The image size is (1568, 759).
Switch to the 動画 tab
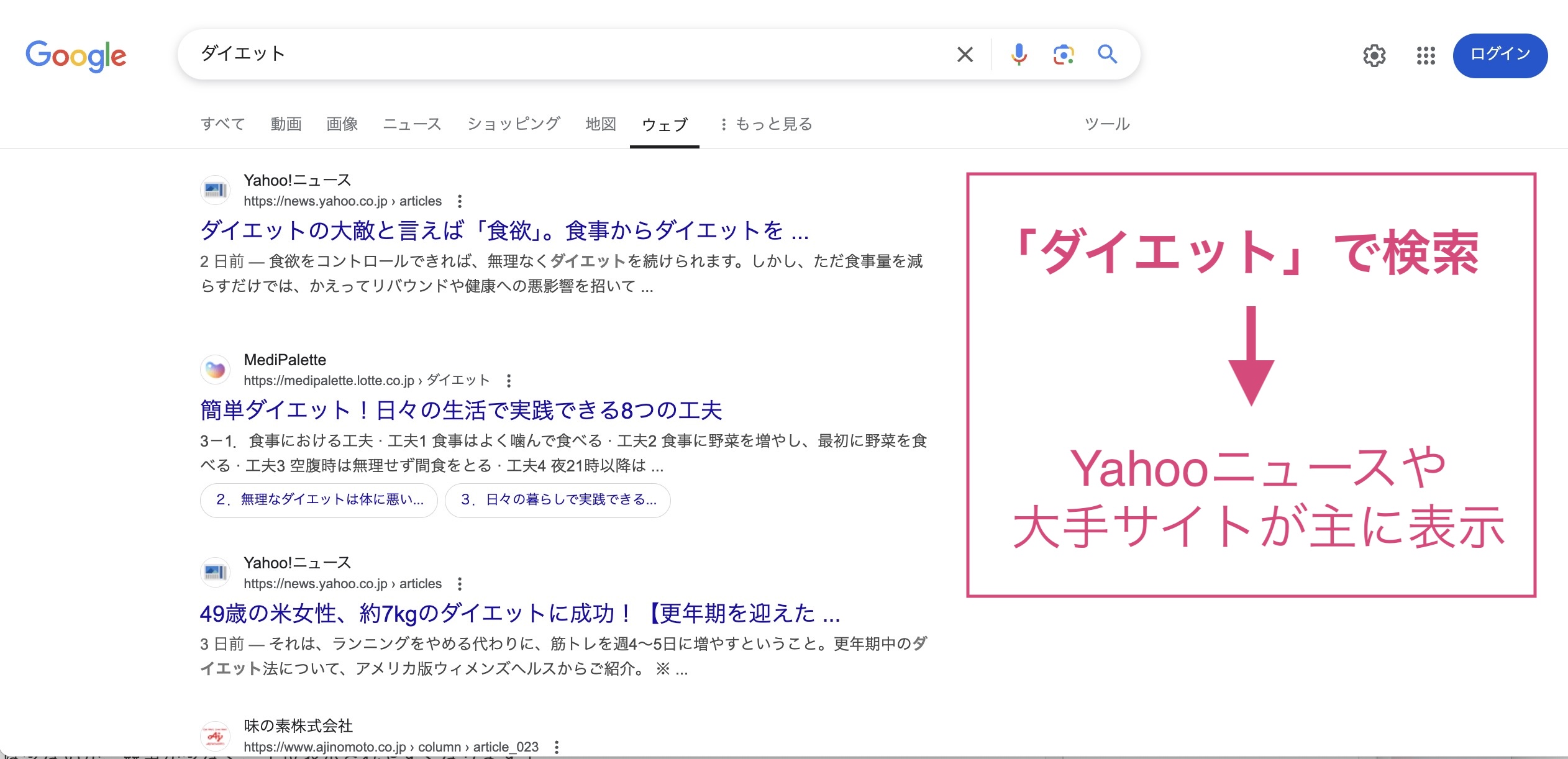click(x=286, y=124)
